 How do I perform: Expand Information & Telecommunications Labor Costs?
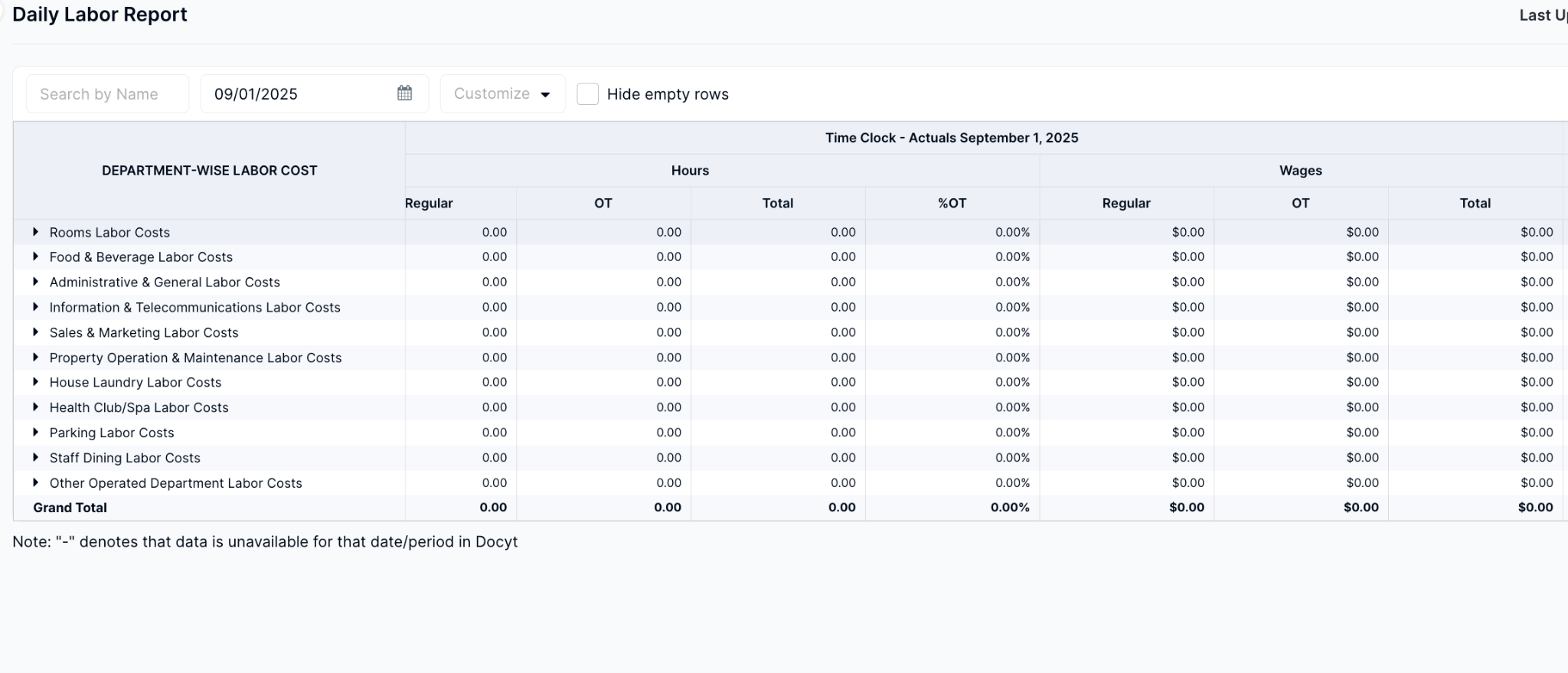[35, 307]
